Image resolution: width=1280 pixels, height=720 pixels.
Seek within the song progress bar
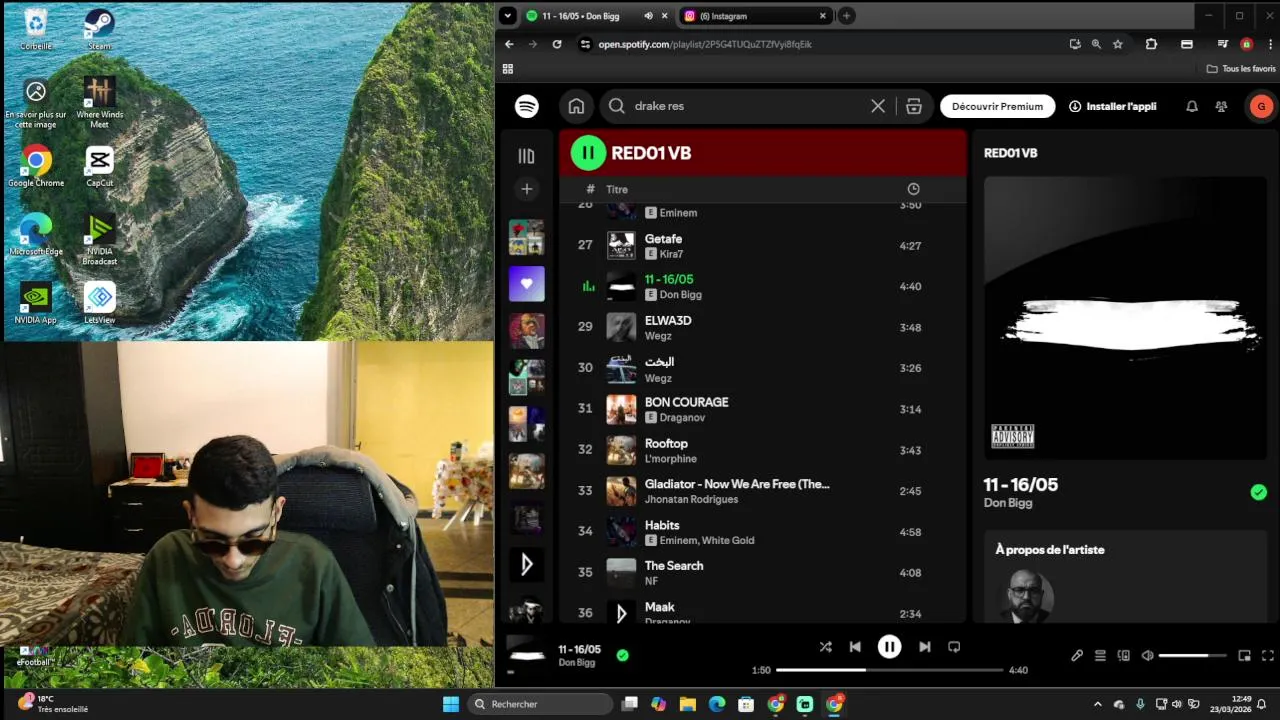(889, 670)
